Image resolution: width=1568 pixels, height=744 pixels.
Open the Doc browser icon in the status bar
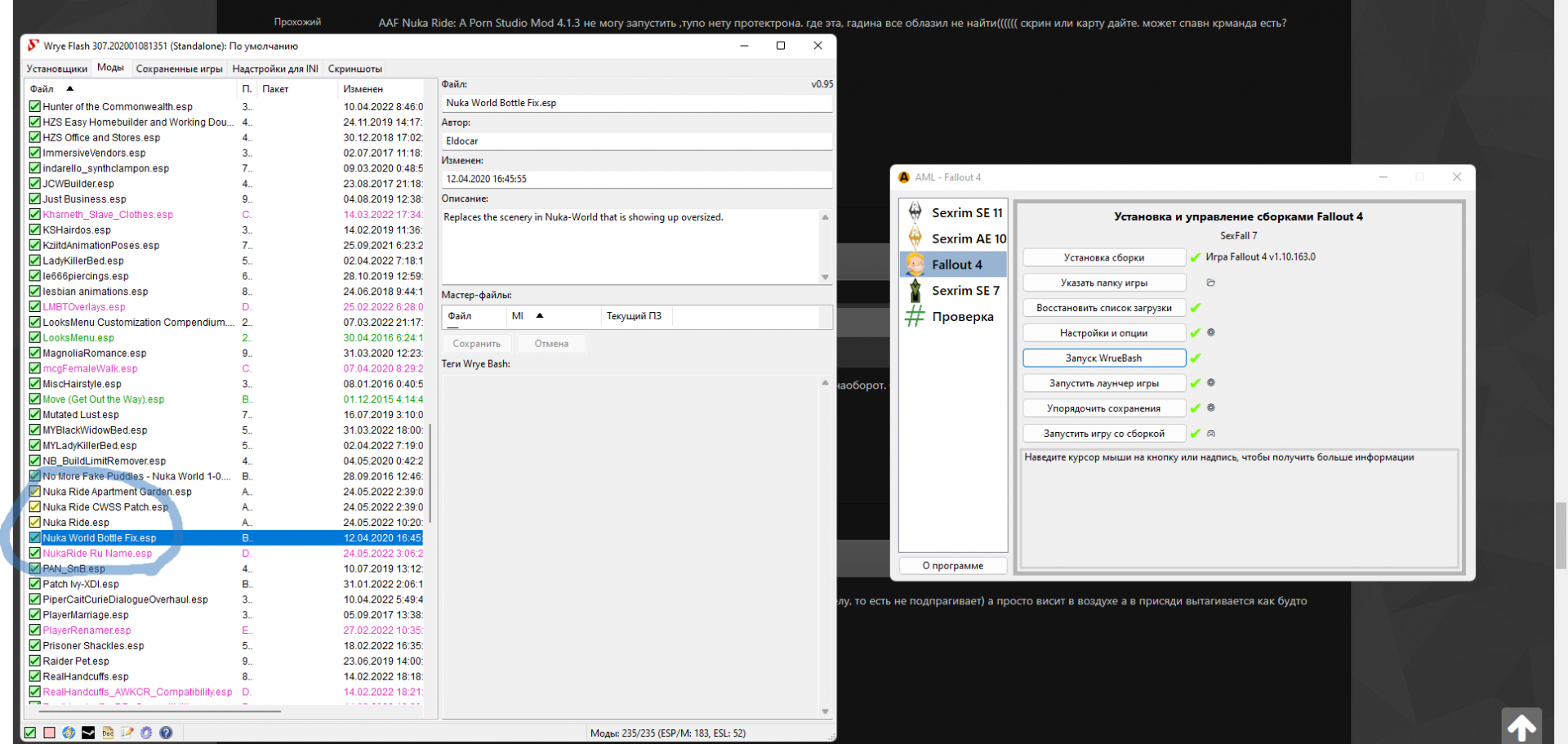pyautogui.click(x=108, y=733)
